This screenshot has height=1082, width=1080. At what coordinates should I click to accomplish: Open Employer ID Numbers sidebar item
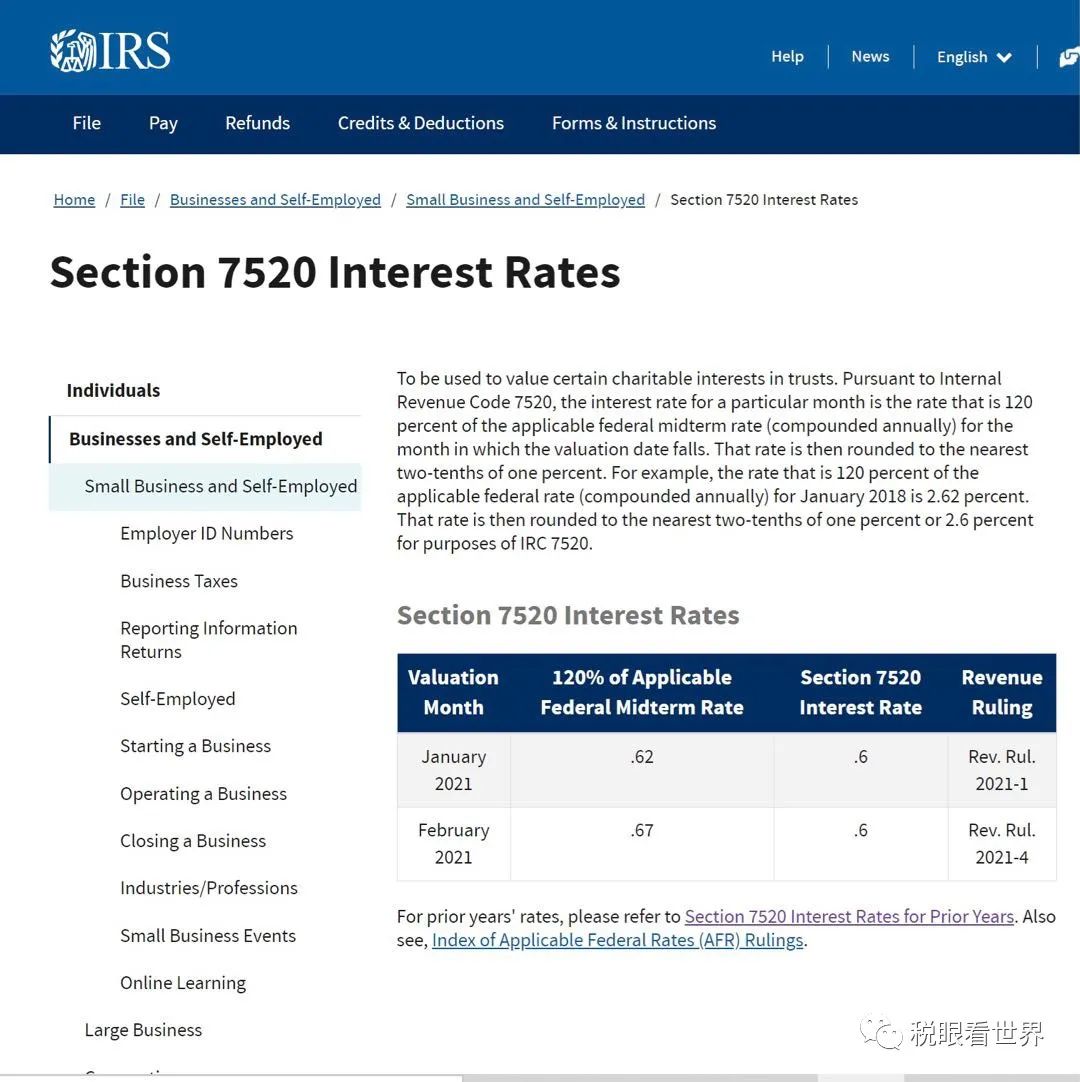pyautogui.click(x=206, y=533)
